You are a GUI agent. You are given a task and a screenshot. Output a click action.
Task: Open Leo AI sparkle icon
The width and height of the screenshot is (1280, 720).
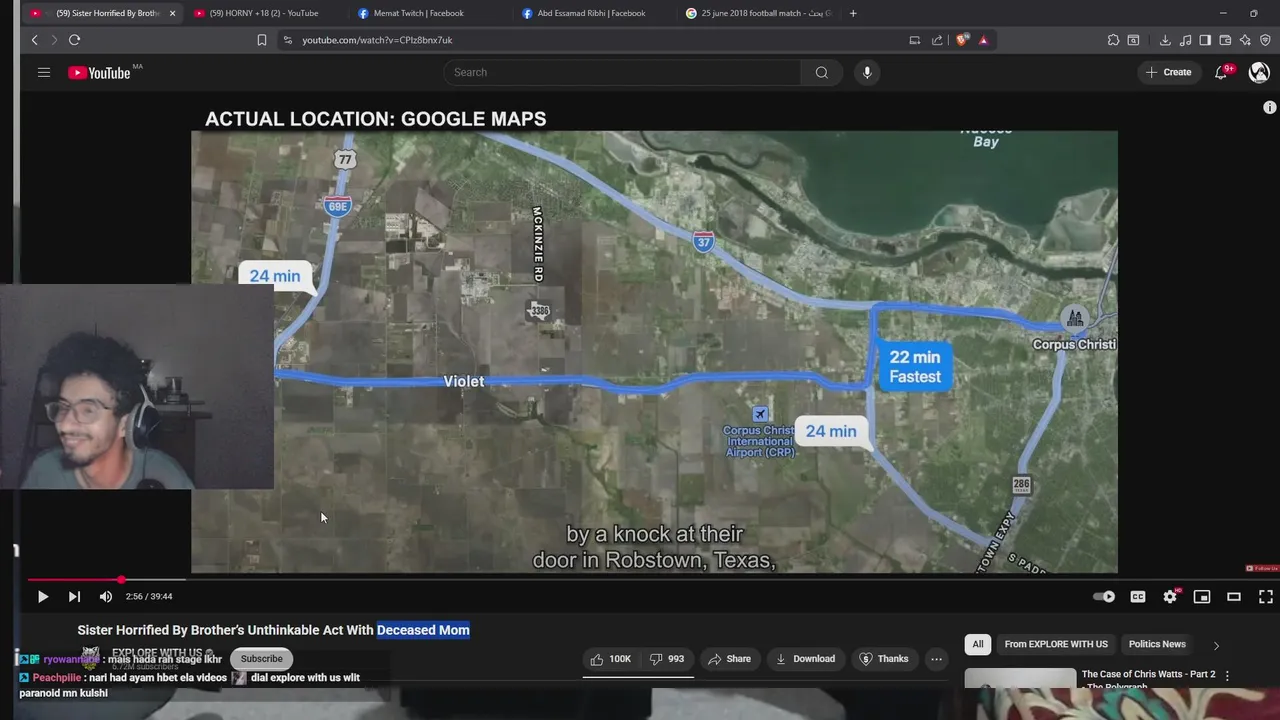click(1245, 40)
